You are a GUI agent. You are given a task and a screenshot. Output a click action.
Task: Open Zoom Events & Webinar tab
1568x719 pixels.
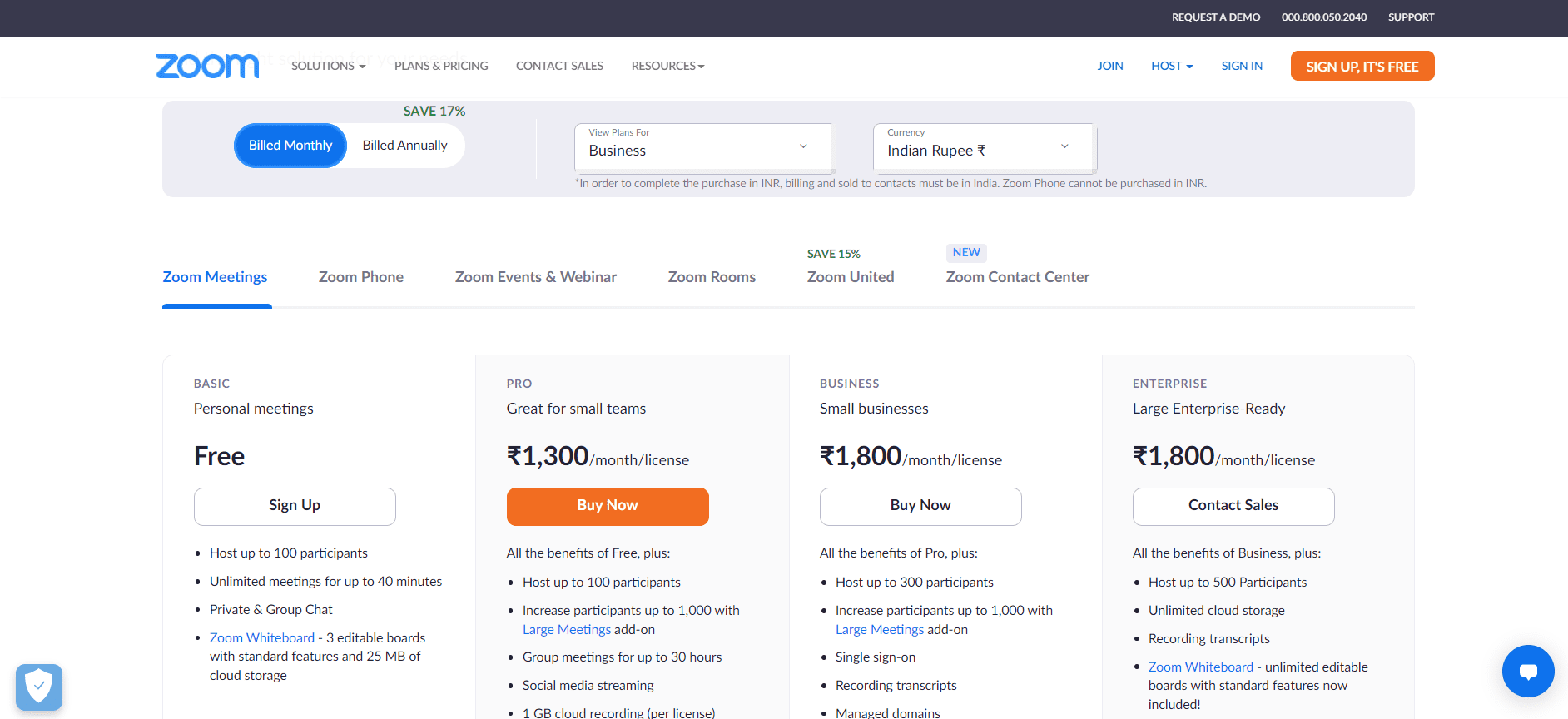pos(536,277)
